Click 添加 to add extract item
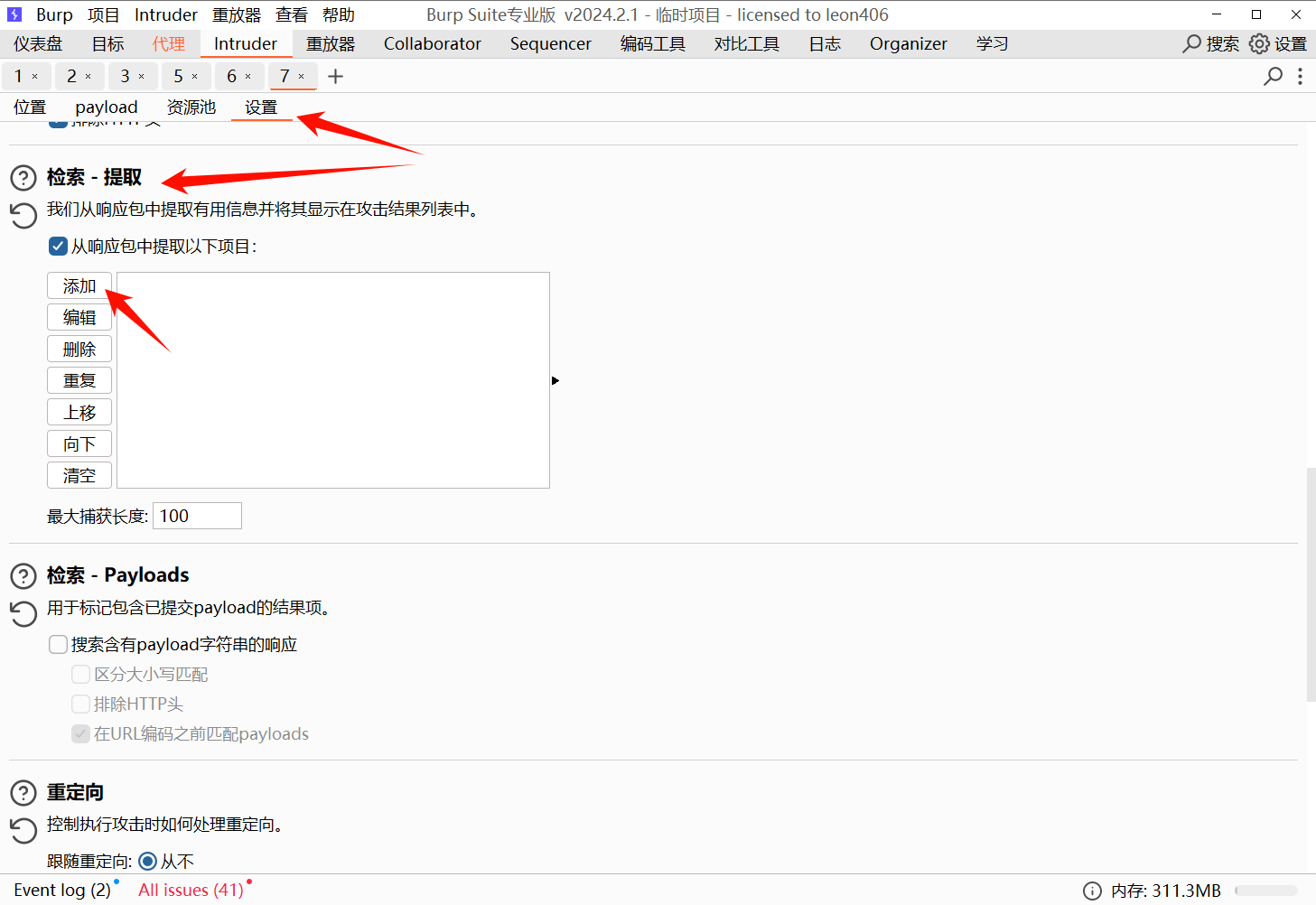This screenshot has width=1316, height=905. pos(79,285)
